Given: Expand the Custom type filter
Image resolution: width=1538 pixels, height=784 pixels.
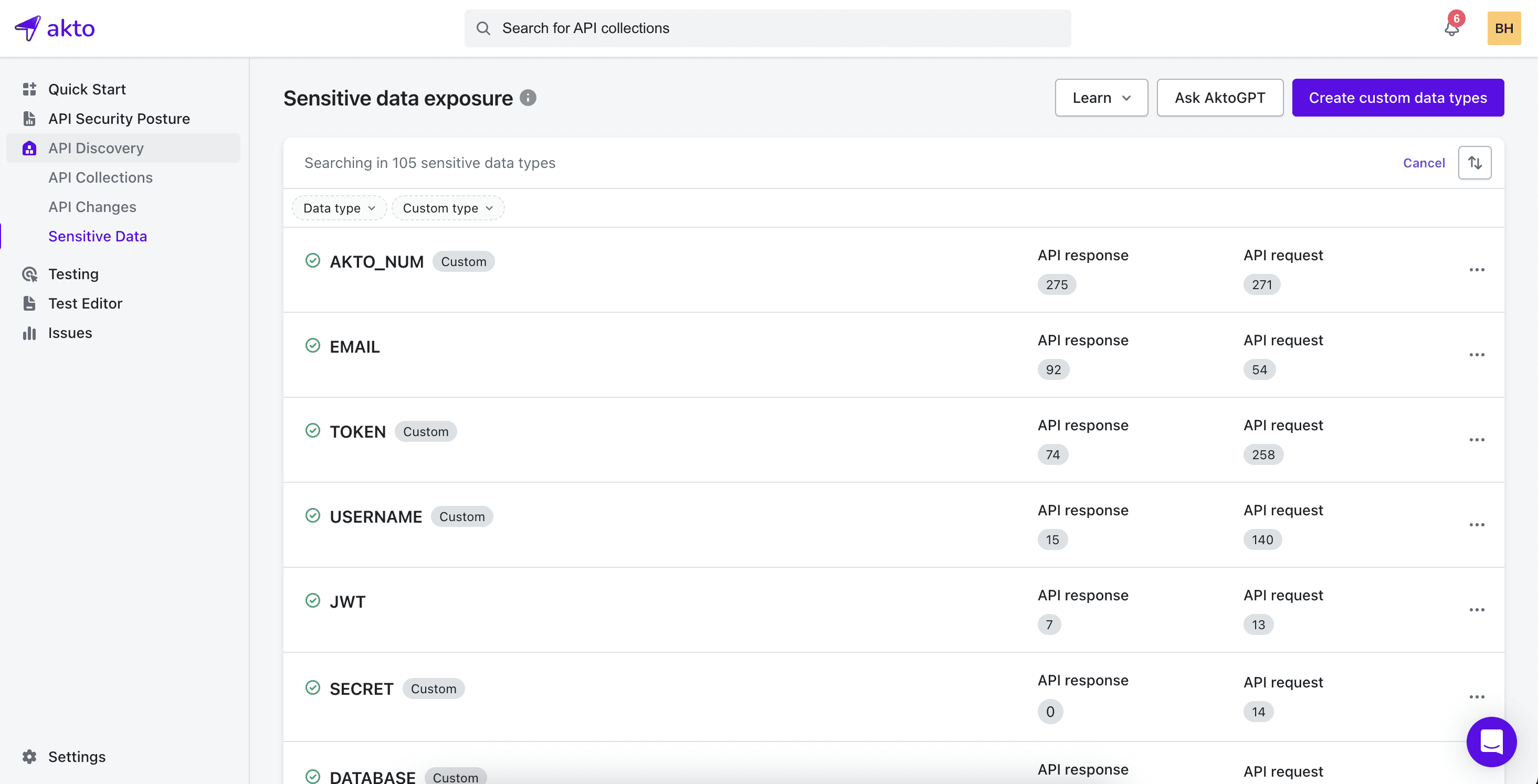Looking at the screenshot, I should (448, 208).
